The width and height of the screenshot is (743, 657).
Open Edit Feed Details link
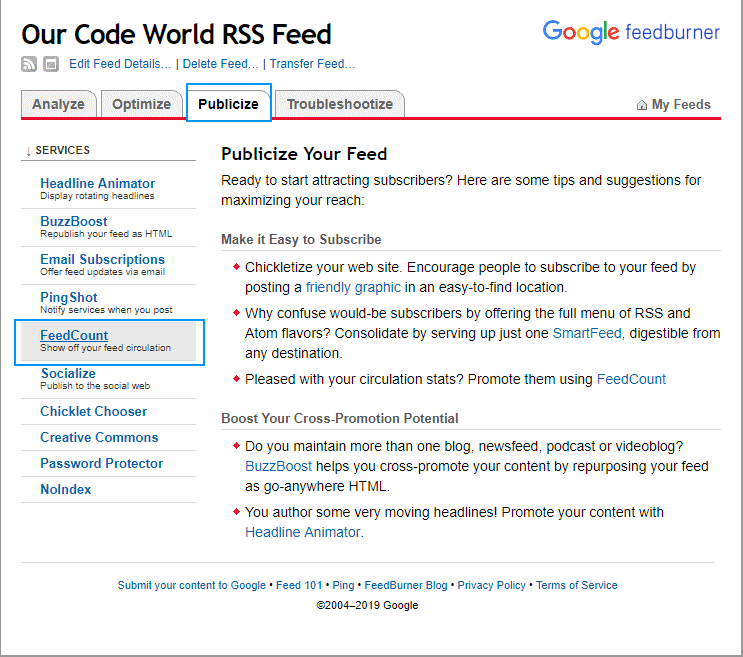click(120, 63)
